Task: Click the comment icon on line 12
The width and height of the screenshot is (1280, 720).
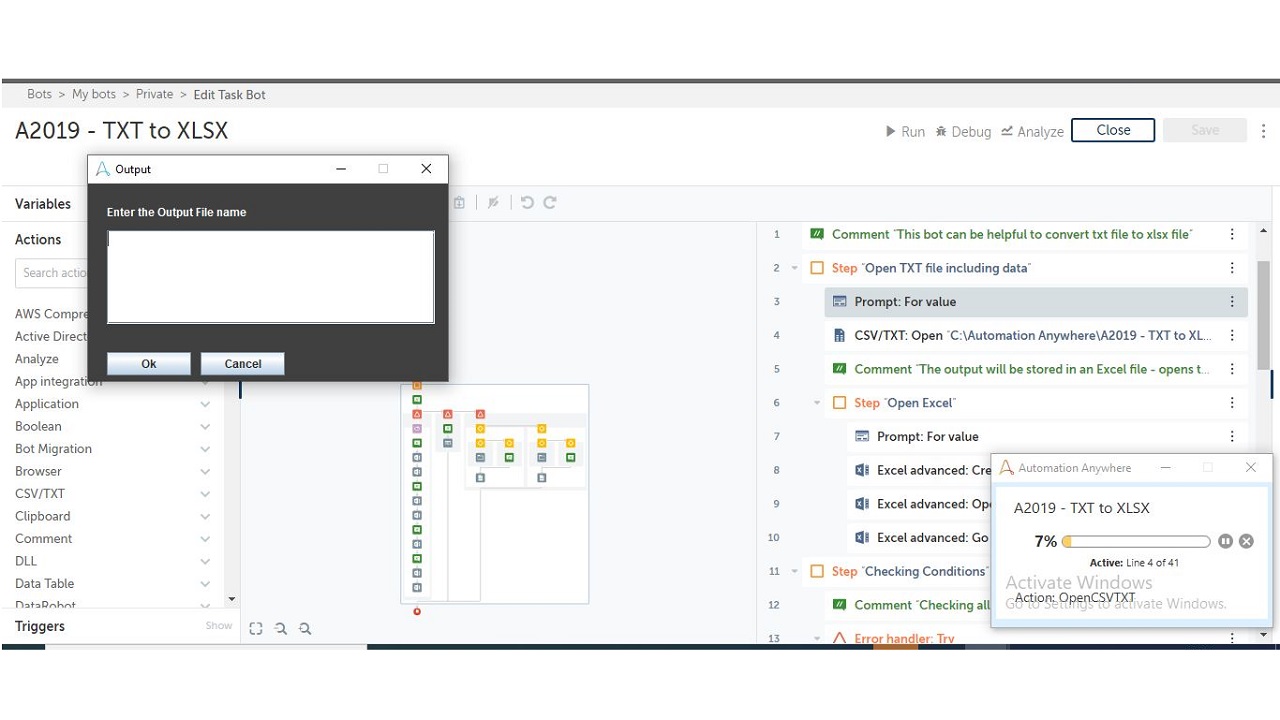Action: 840,605
